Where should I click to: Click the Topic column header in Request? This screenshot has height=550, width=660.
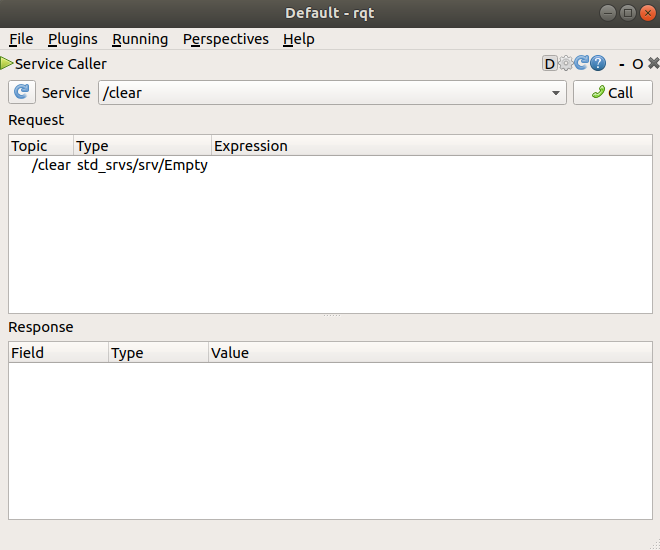[x=41, y=146]
